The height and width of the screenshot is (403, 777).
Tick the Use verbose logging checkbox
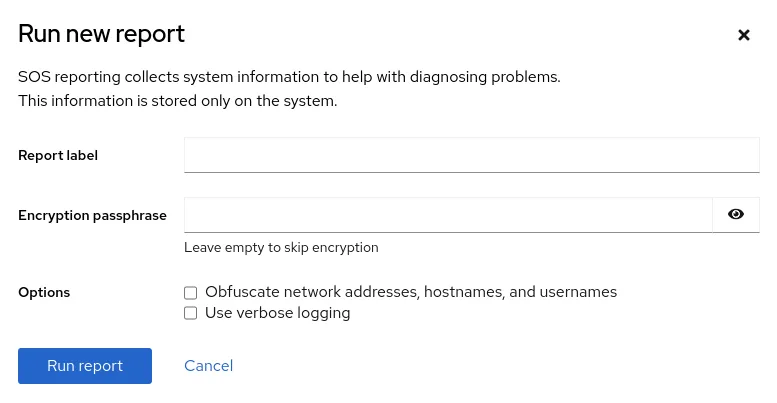191,313
